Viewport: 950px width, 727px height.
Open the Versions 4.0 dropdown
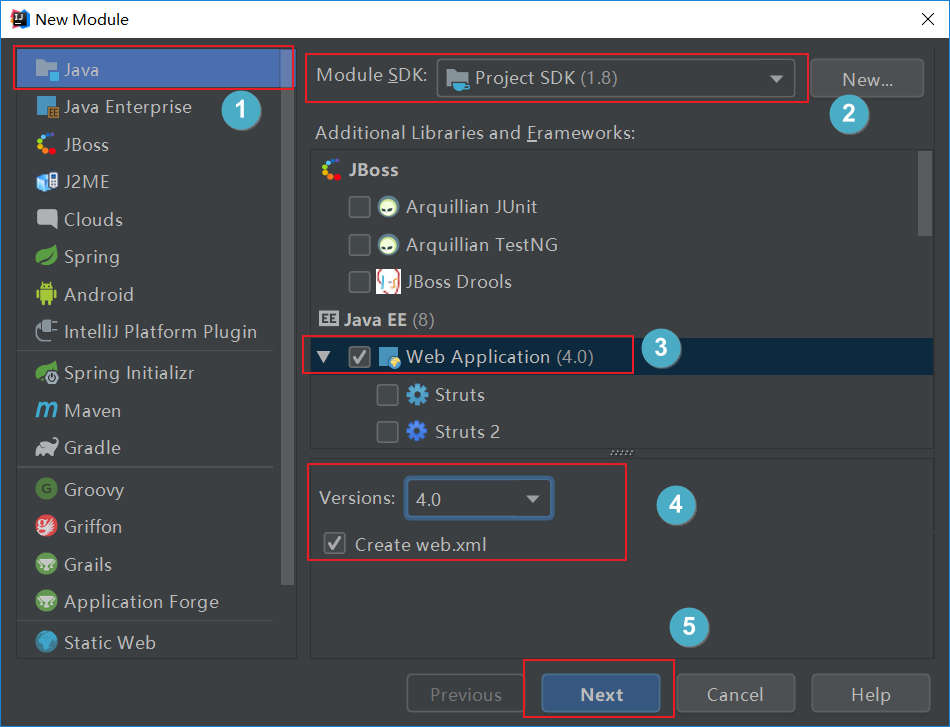click(x=479, y=499)
